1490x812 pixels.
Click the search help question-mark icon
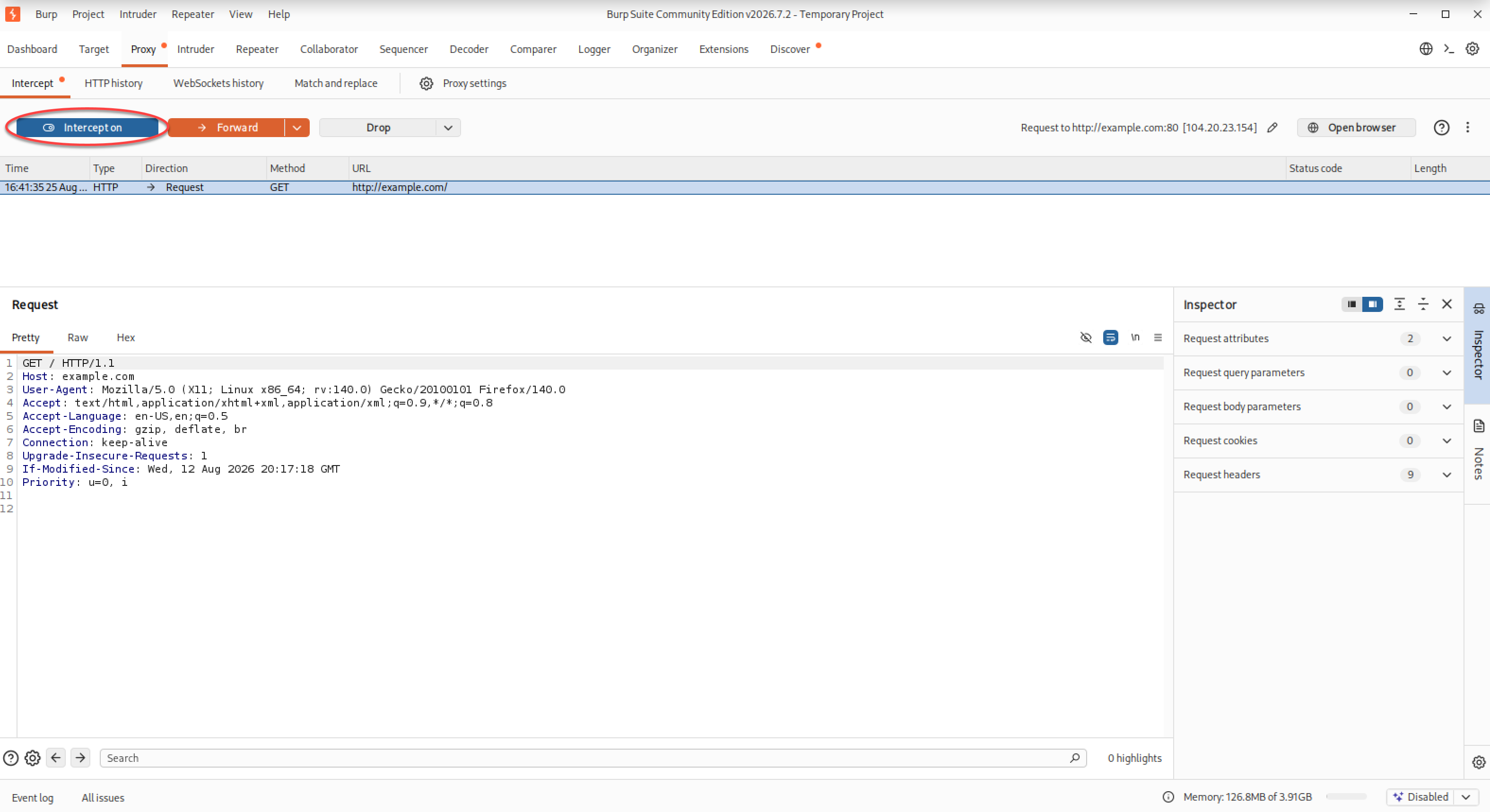coord(11,758)
